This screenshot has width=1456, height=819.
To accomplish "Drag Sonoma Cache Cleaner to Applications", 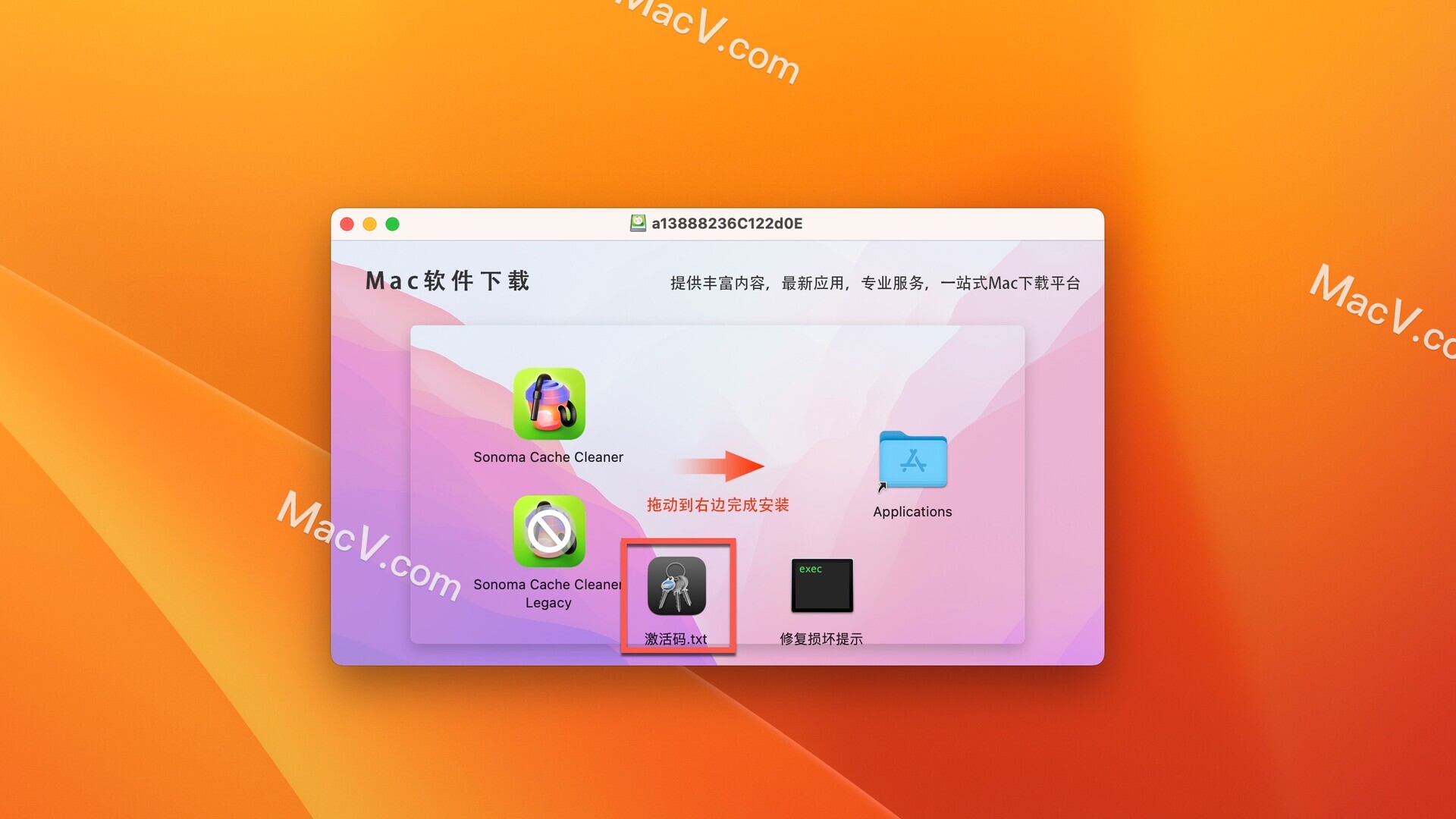I will (x=548, y=406).
